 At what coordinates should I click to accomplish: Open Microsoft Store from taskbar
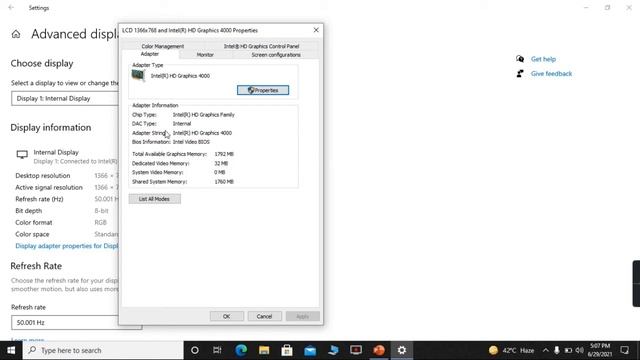click(x=287, y=350)
